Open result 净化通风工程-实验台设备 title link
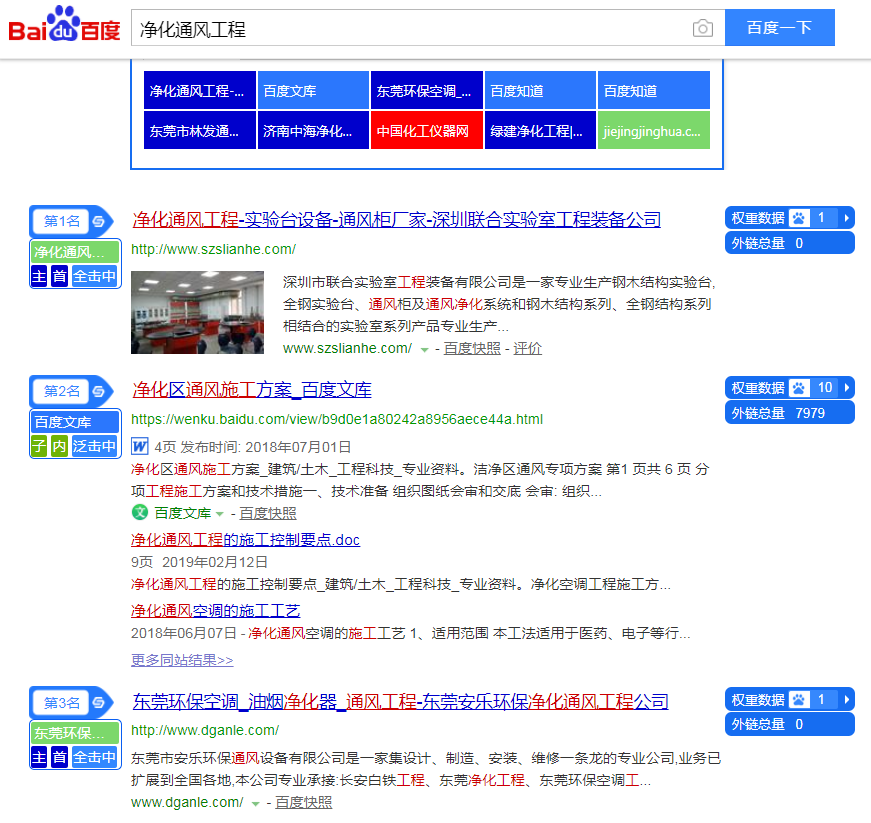Image resolution: width=871 pixels, height=823 pixels. tap(397, 220)
